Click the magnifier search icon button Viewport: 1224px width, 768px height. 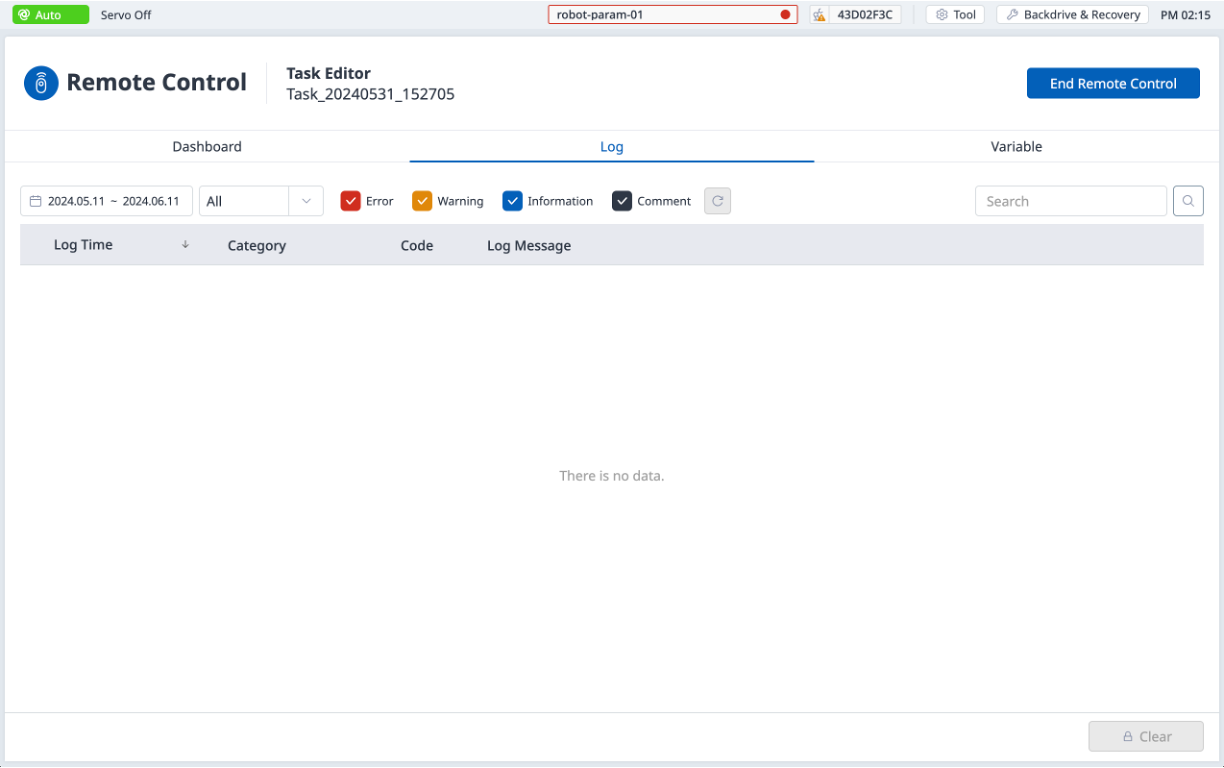click(x=1188, y=201)
